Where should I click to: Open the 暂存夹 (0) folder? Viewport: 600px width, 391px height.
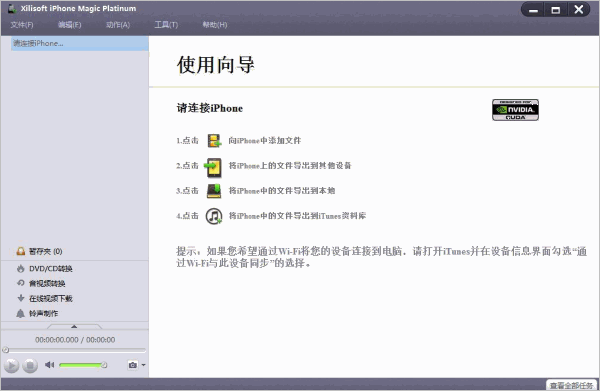tap(39, 251)
